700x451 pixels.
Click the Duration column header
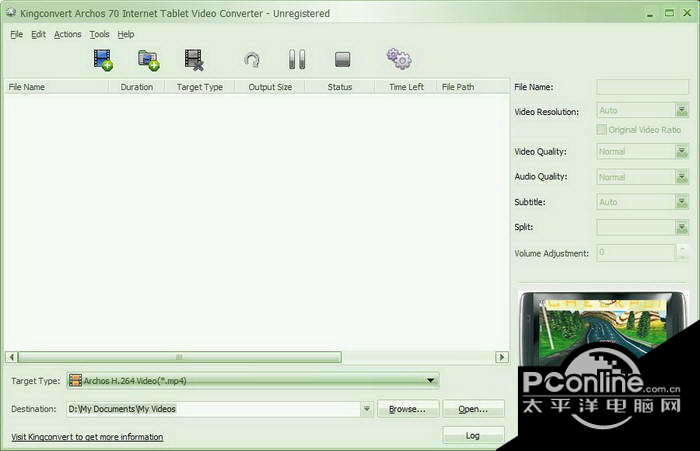pyautogui.click(x=137, y=87)
